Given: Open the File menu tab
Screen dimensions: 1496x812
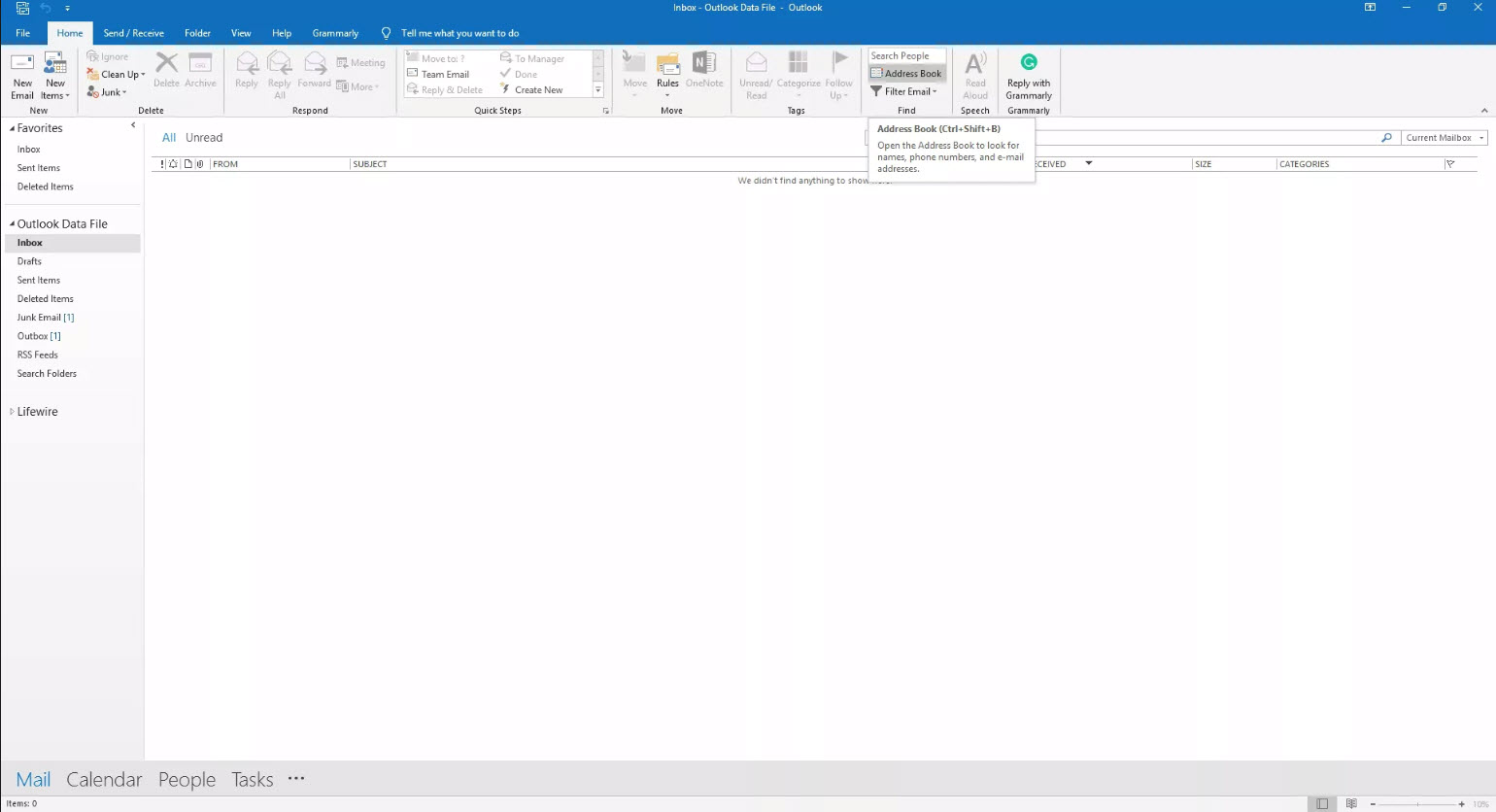Looking at the screenshot, I should 22,33.
